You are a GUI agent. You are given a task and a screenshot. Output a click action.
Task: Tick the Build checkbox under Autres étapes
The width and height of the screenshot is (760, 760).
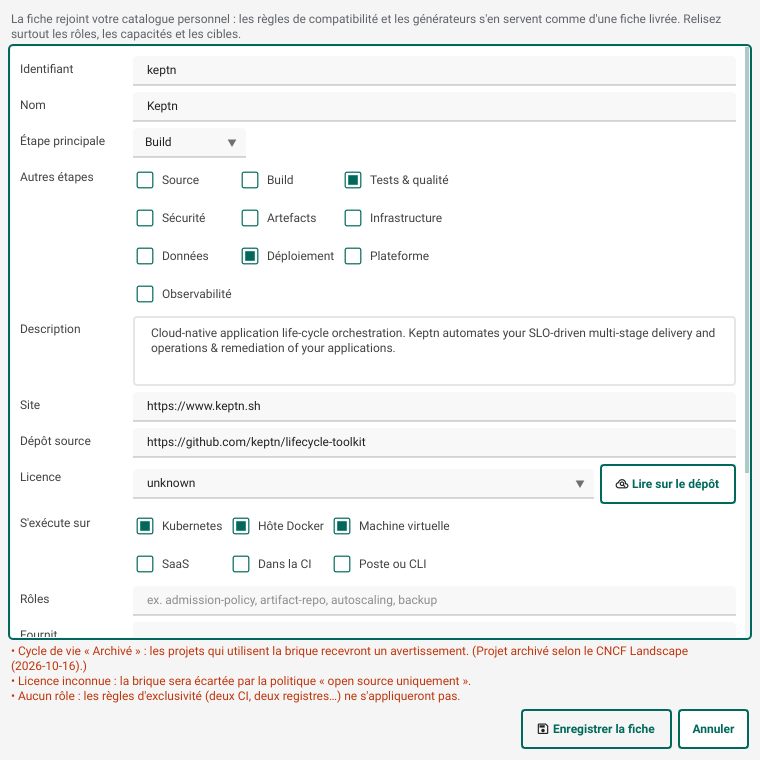[x=250, y=180]
